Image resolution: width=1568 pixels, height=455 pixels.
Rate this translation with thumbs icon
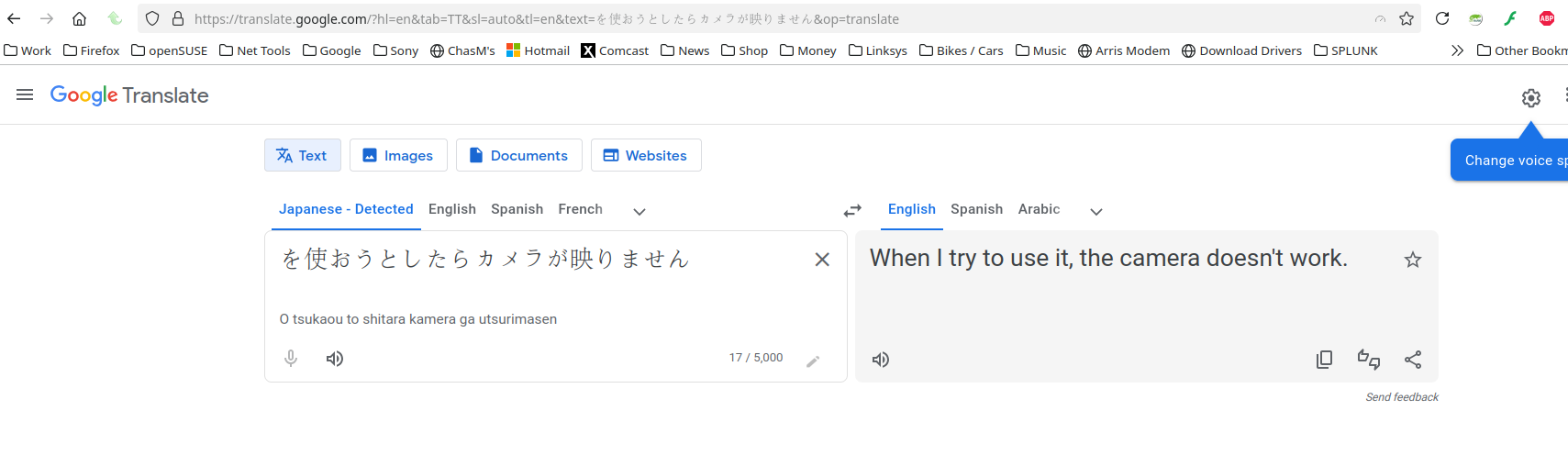click(x=1369, y=360)
